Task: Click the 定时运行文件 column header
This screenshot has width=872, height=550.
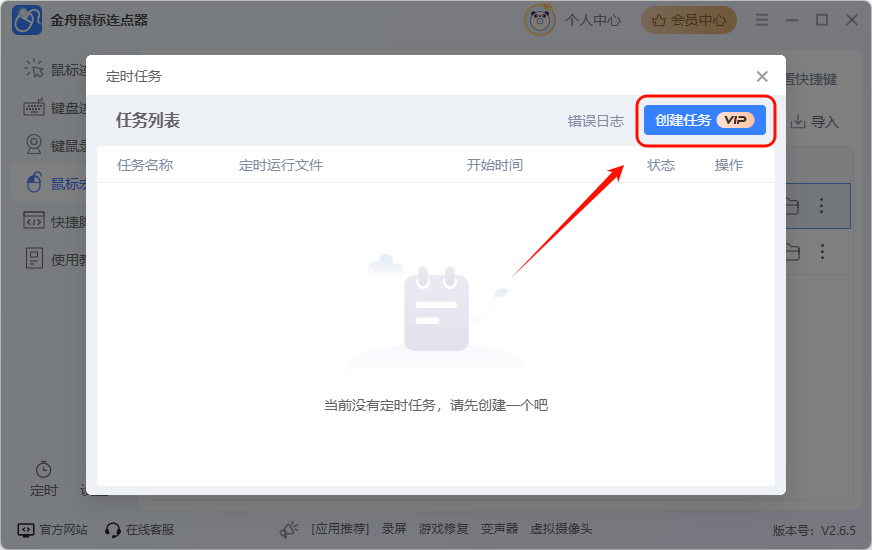Action: coord(281,165)
